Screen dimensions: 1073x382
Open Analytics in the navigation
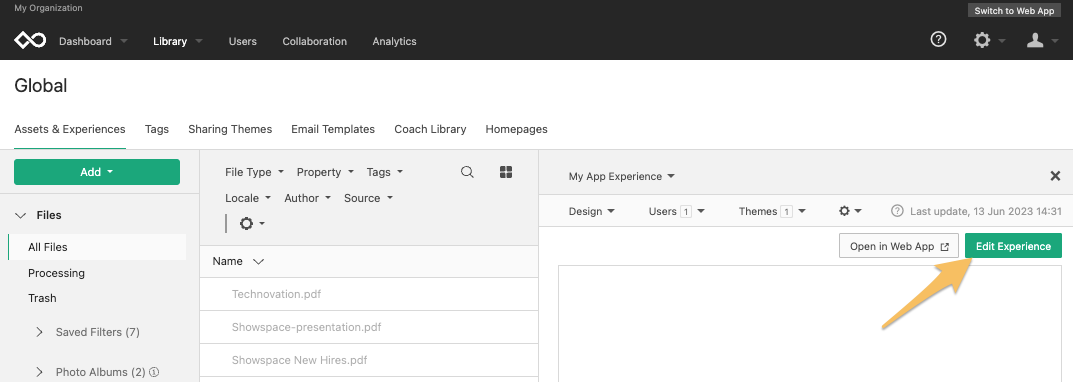394,41
